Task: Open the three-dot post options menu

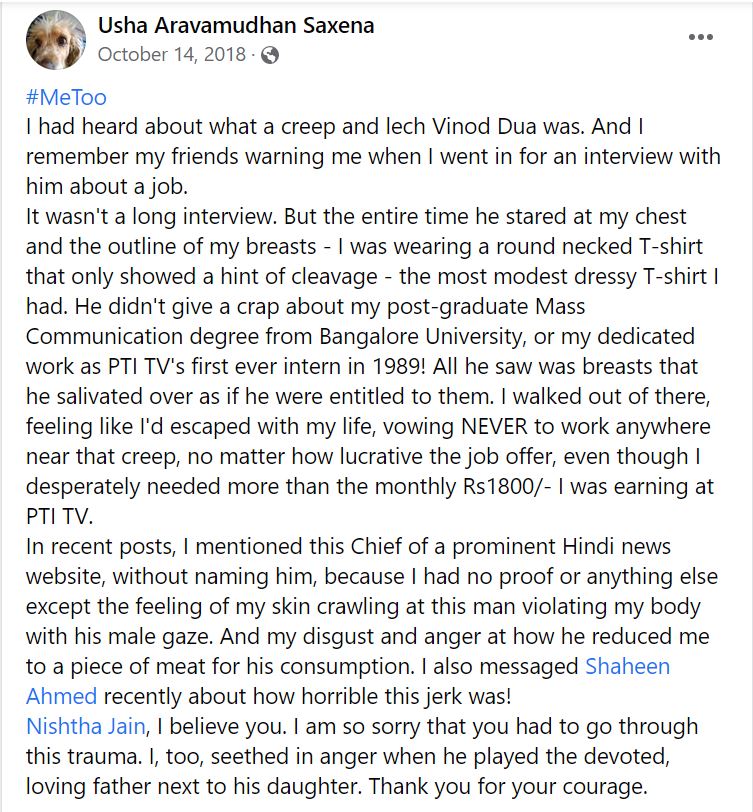Action: click(x=701, y=37)
